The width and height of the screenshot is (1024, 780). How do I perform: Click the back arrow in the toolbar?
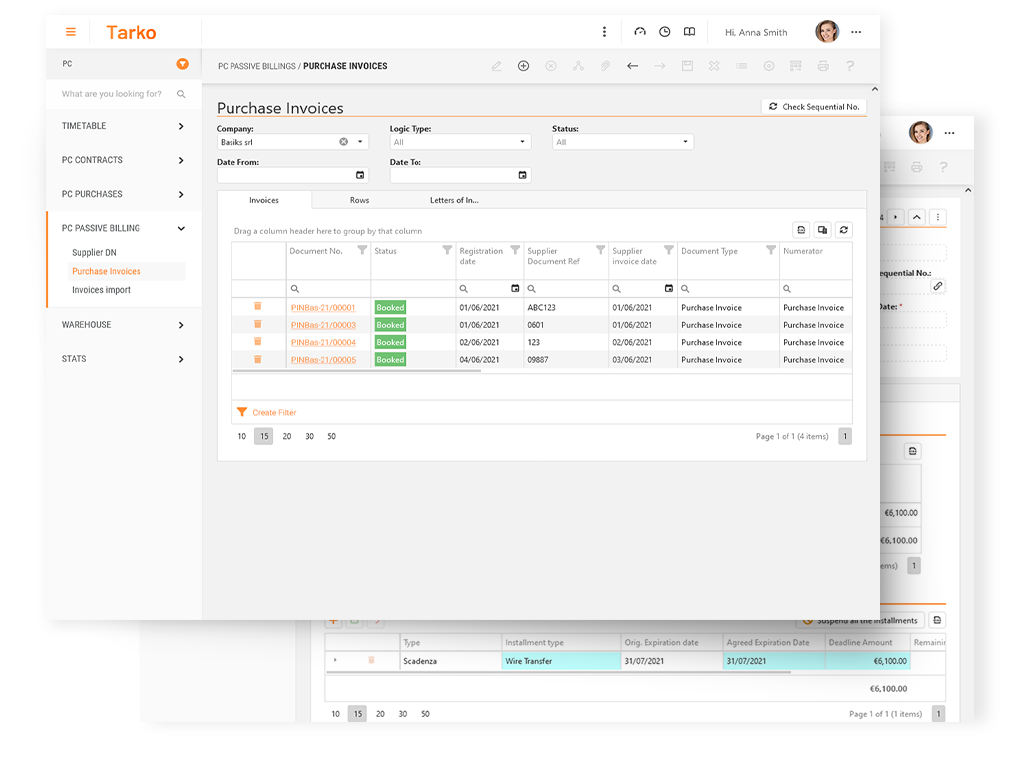[x=632, y=66]
